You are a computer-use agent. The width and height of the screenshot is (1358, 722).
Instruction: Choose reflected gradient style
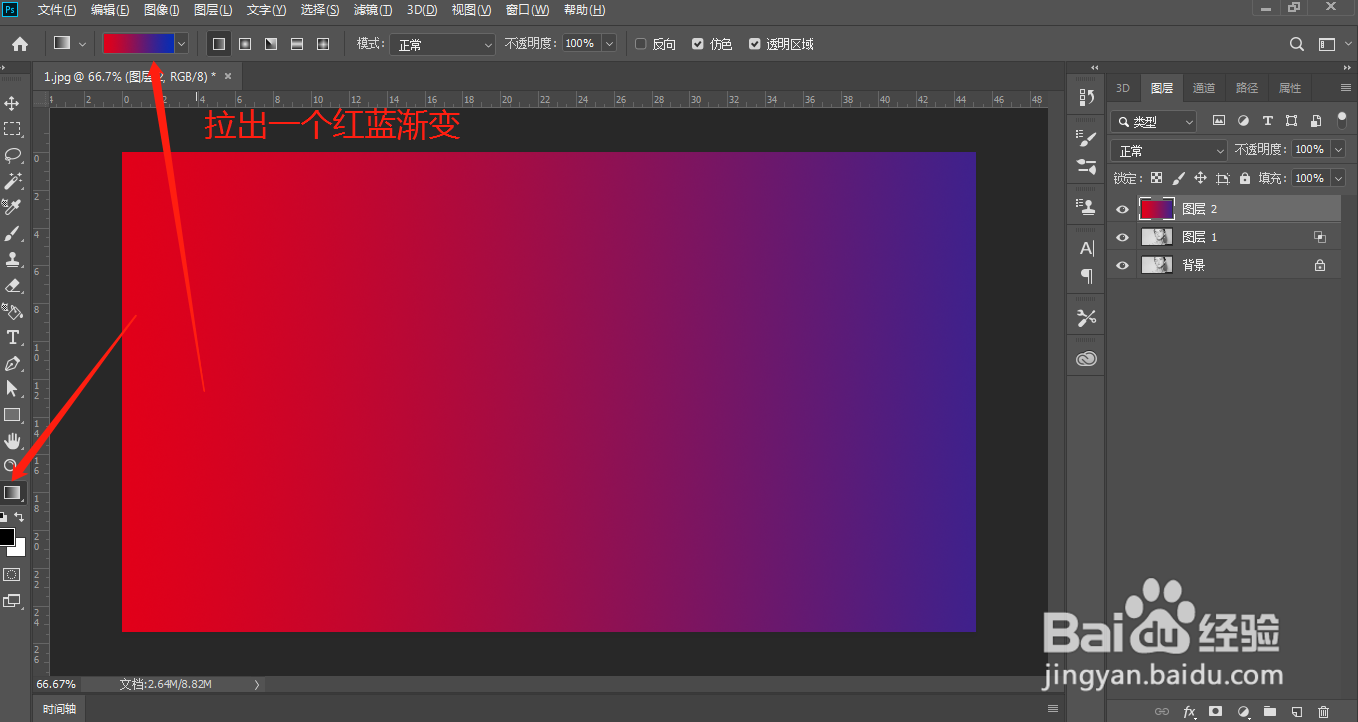pyautogui.click(x=297, y=44)
